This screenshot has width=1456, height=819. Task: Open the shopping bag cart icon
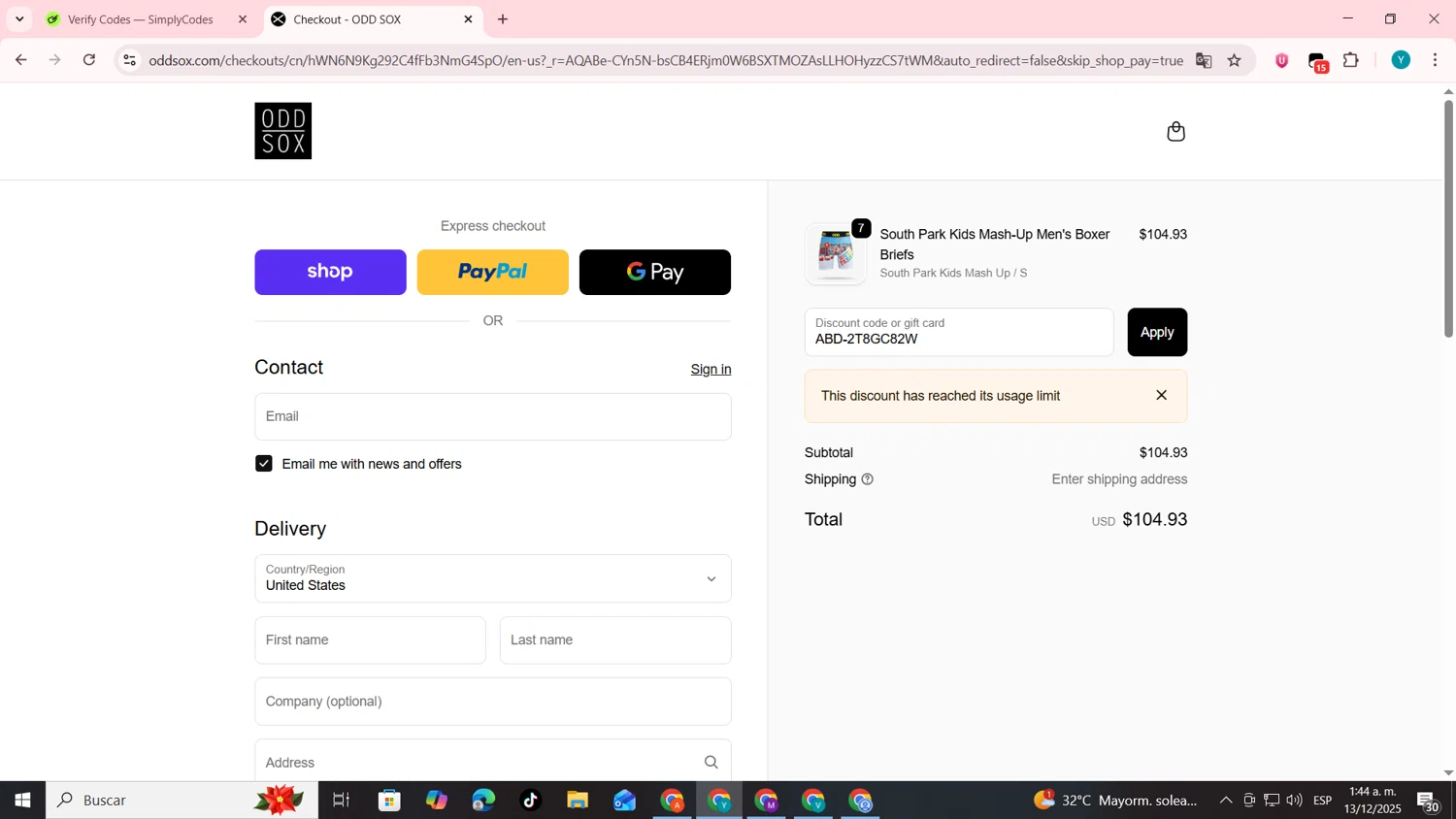point(1175,131)
